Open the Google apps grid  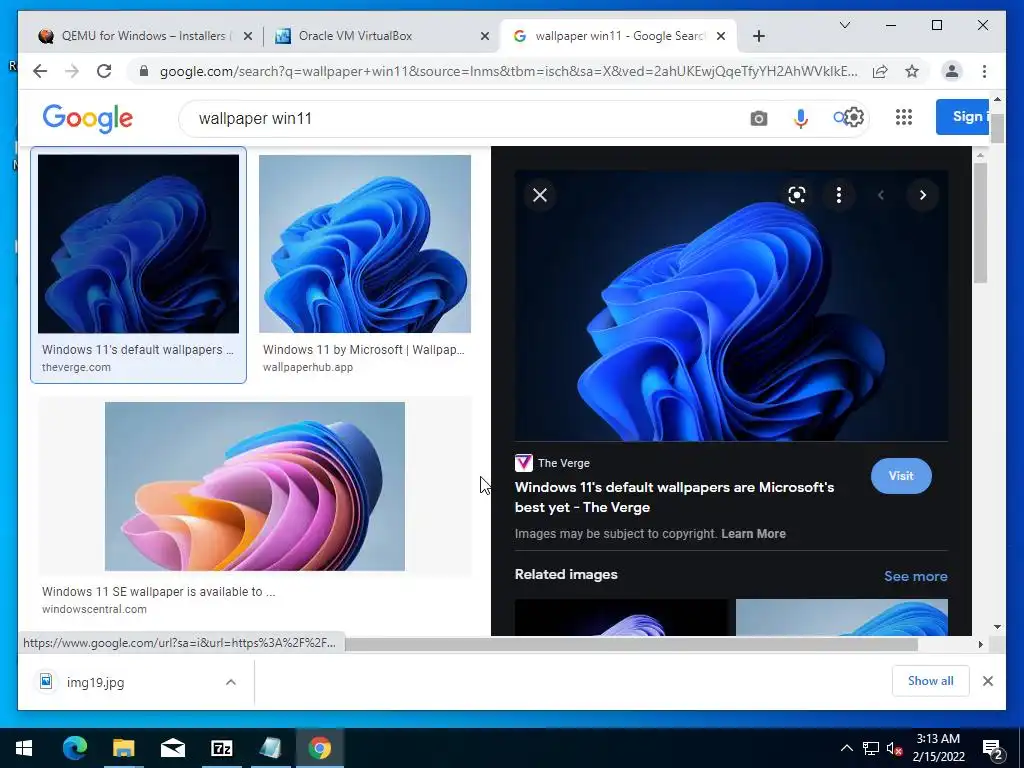904,117
